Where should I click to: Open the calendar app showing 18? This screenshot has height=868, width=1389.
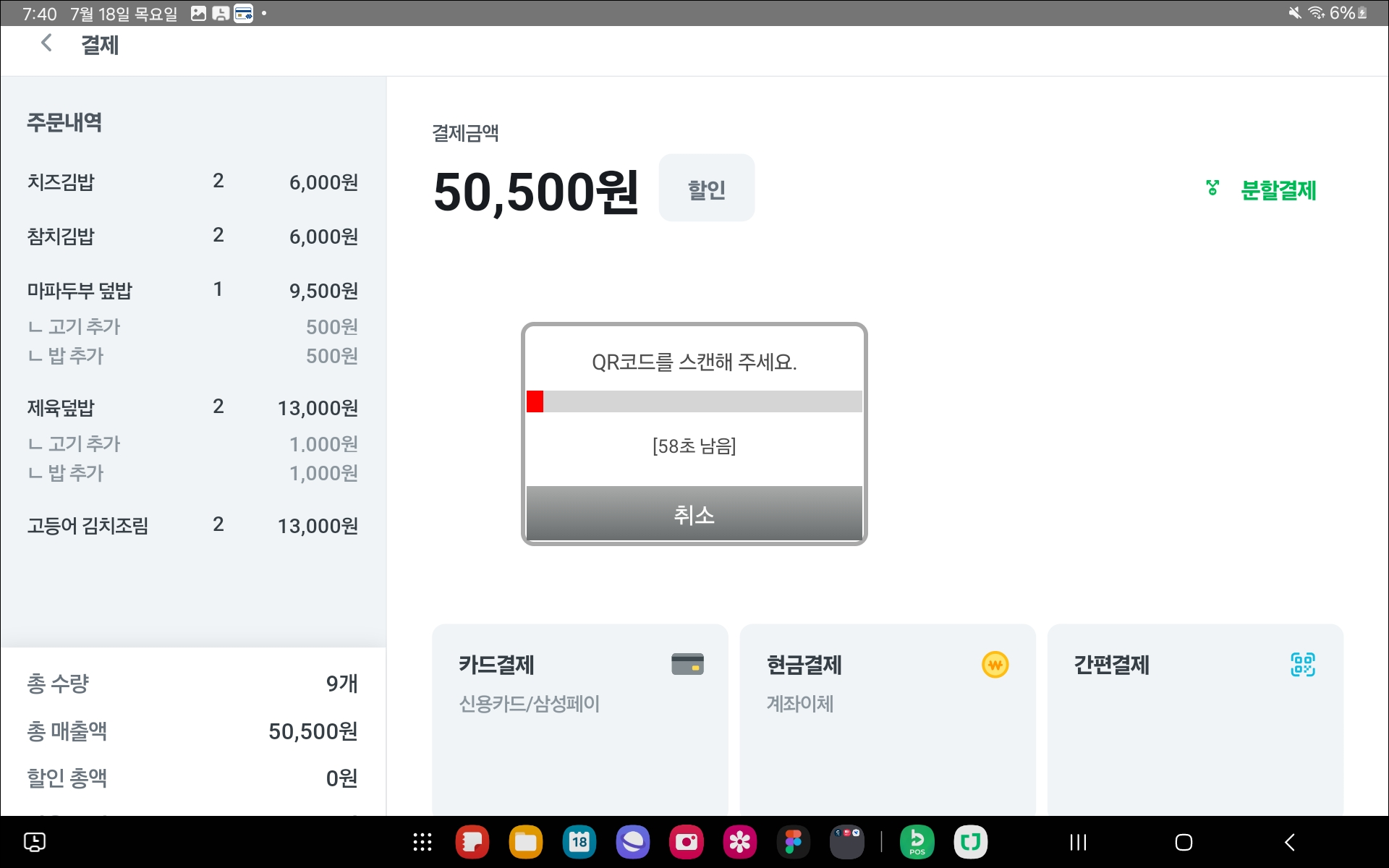pyautogui.click(x=579, y=842)
